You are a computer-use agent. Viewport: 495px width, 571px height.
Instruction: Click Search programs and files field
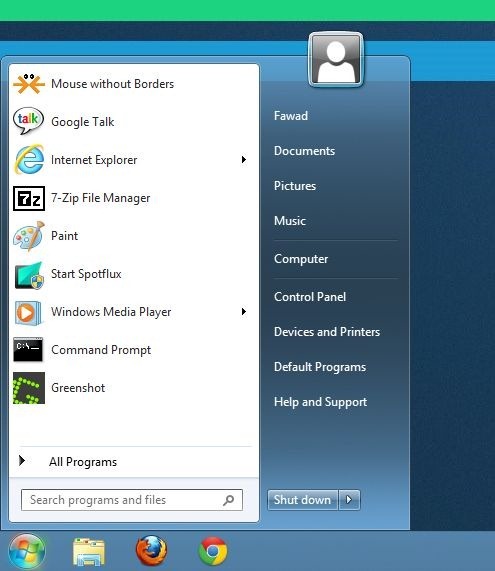coord(132,500)
